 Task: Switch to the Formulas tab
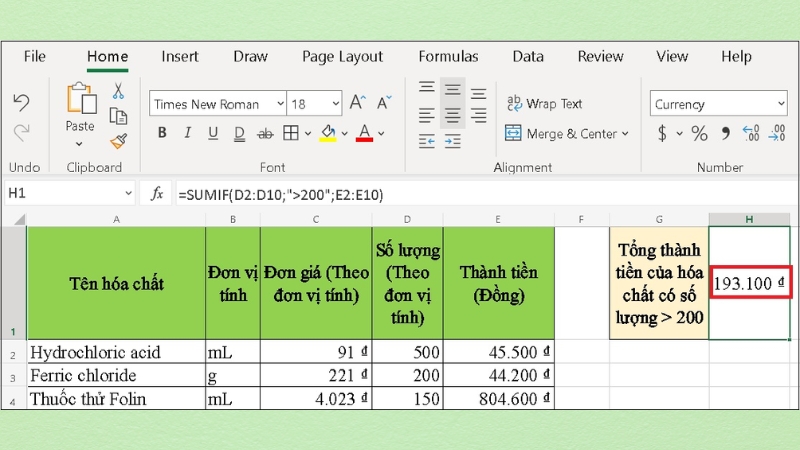click(447, 57)
